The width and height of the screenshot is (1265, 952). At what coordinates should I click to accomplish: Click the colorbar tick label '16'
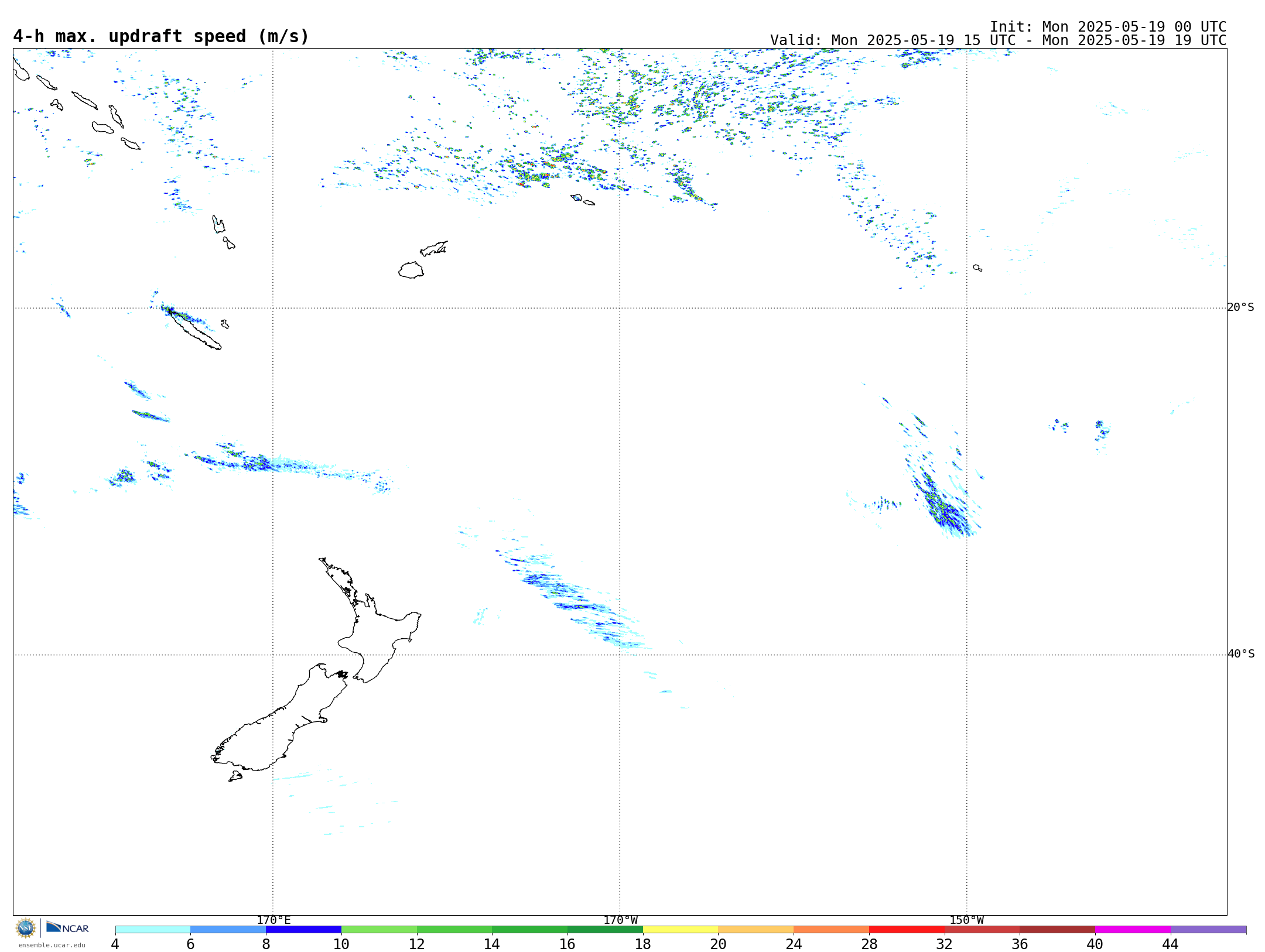pos(567,944)
